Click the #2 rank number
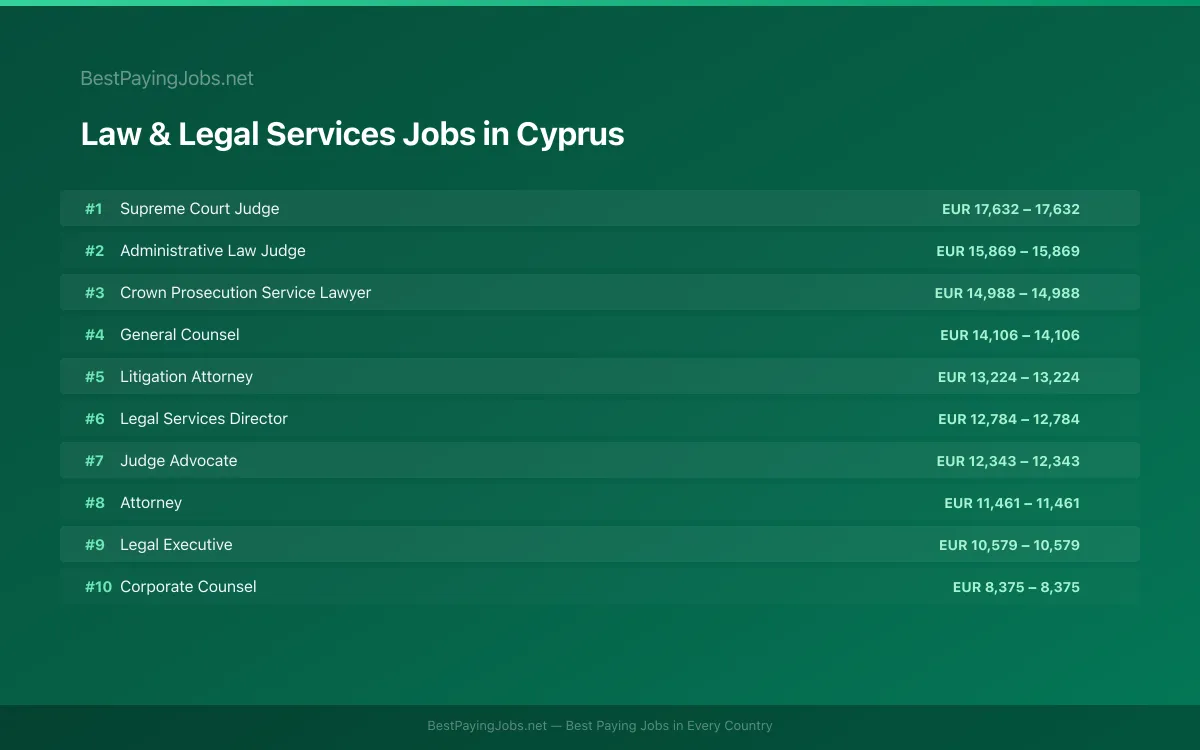Viewport: 1200px width, 750px height. (x=94, y=251)
